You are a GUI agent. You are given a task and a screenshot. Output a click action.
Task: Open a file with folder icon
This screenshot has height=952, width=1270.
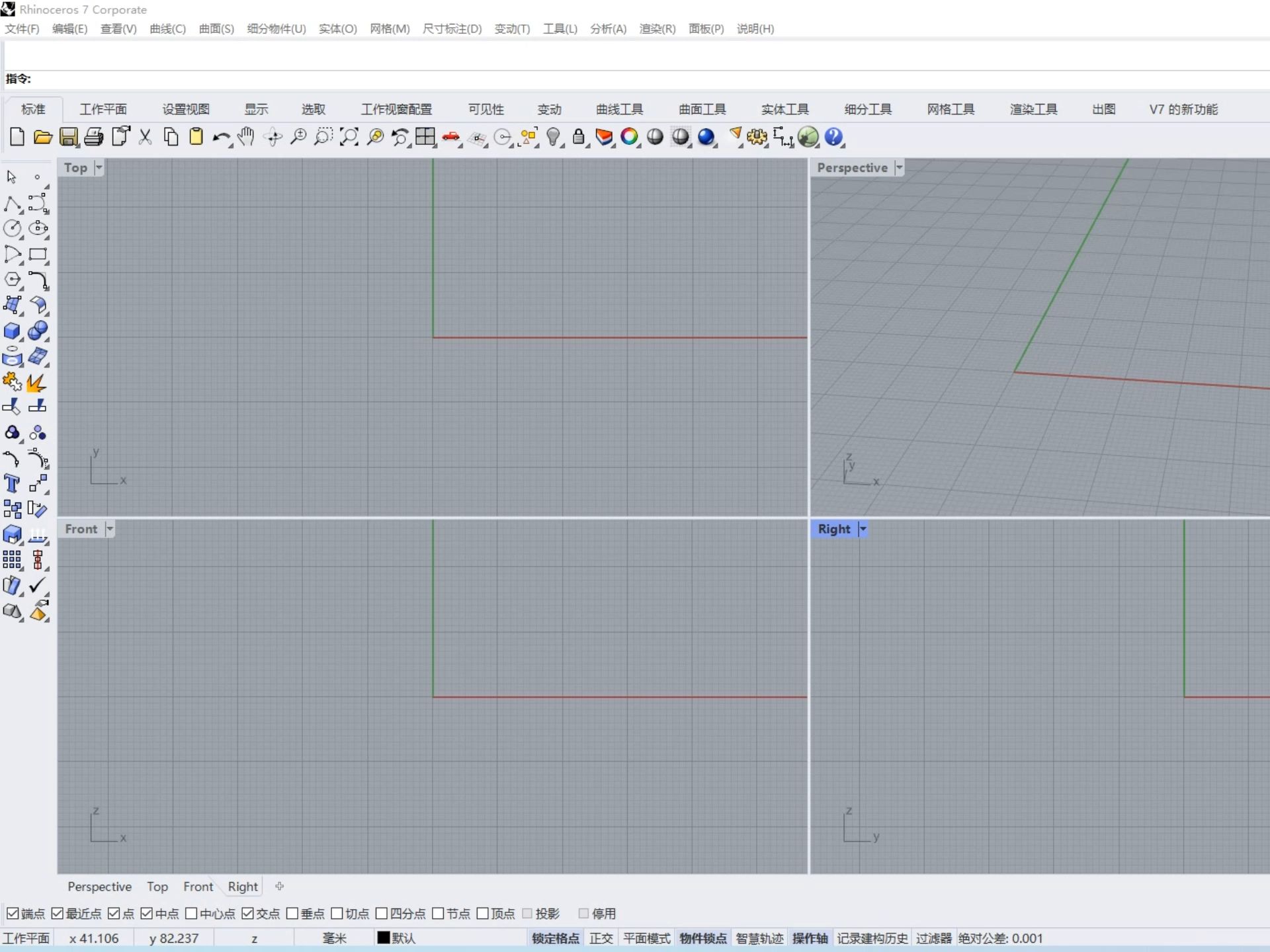point(42,137)
